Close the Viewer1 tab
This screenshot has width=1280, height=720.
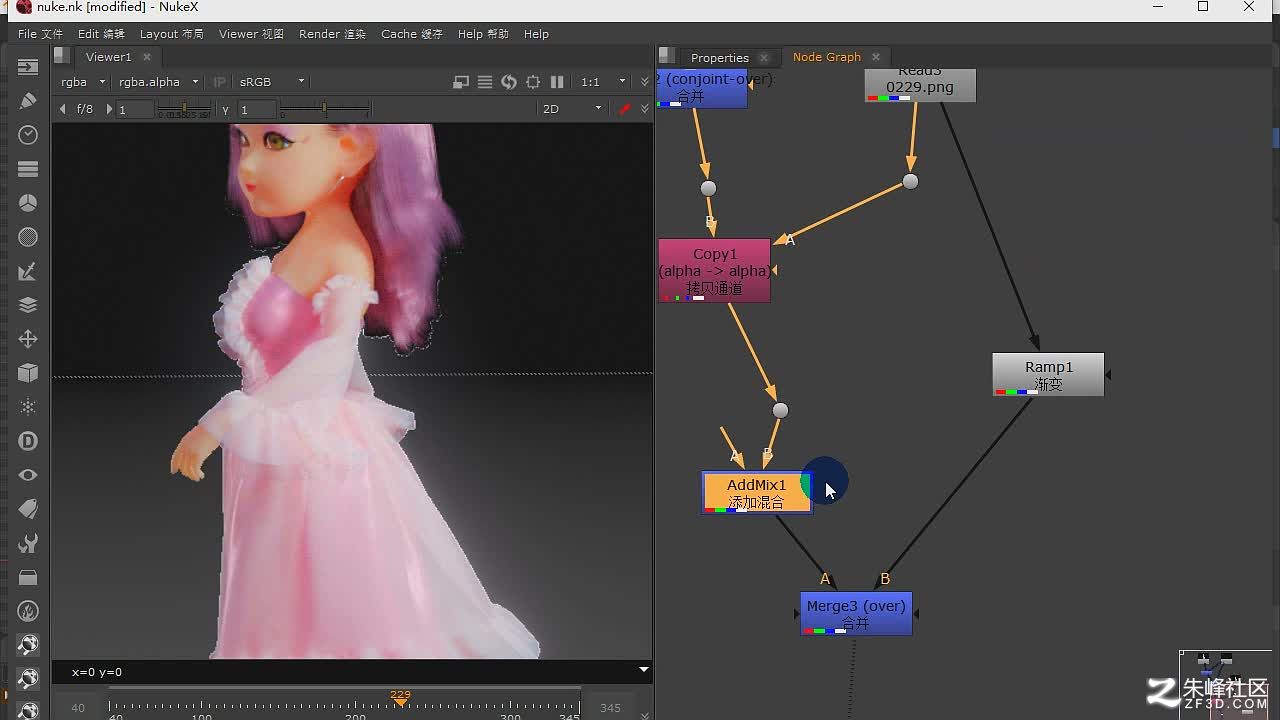146,57
